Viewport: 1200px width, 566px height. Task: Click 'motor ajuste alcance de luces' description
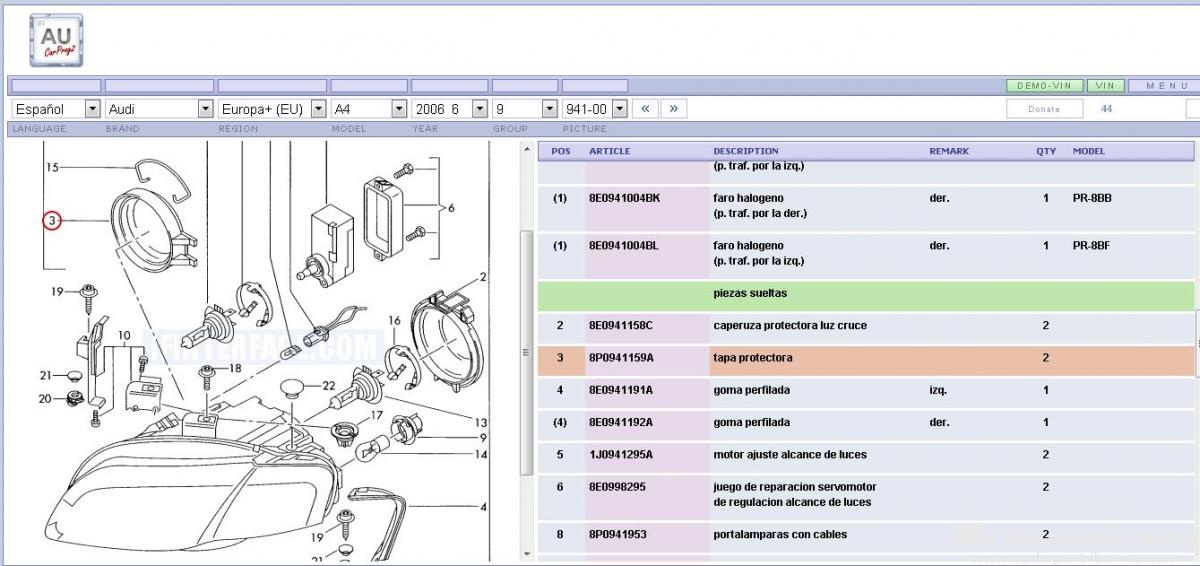coord(790,454)
